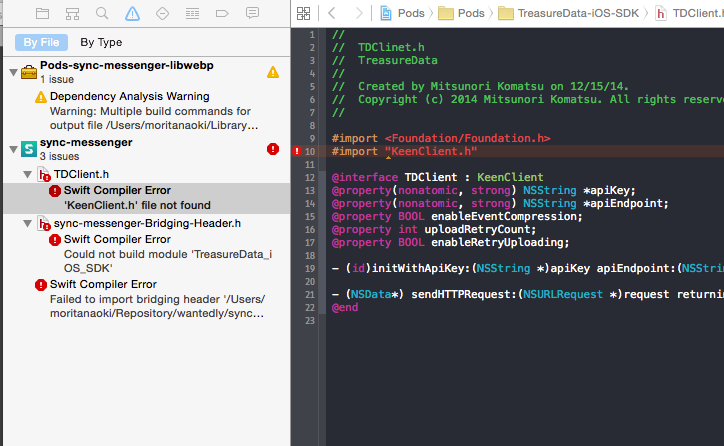Open the Symbol navigator hierarchy icon
This screenshot has height=446, width=724.
coord(72,13)
